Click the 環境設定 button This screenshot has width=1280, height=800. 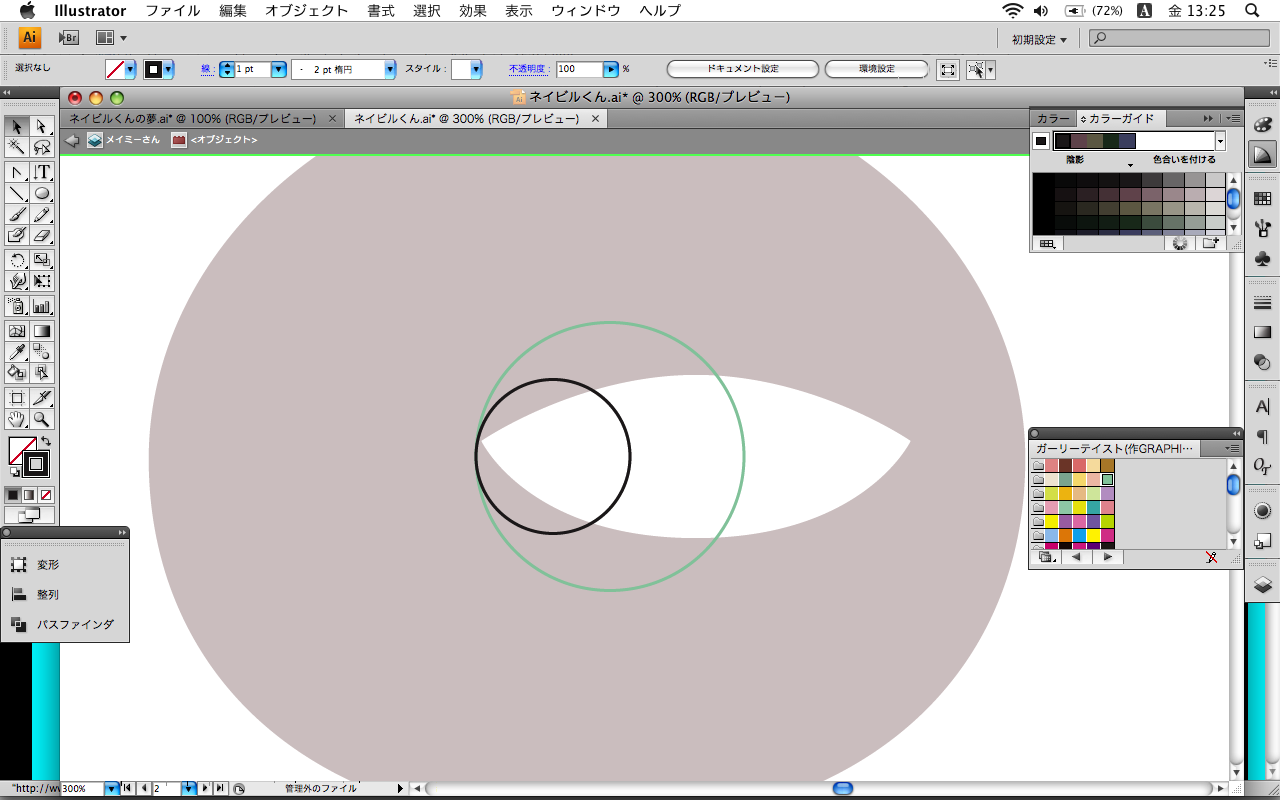[877, 69]
